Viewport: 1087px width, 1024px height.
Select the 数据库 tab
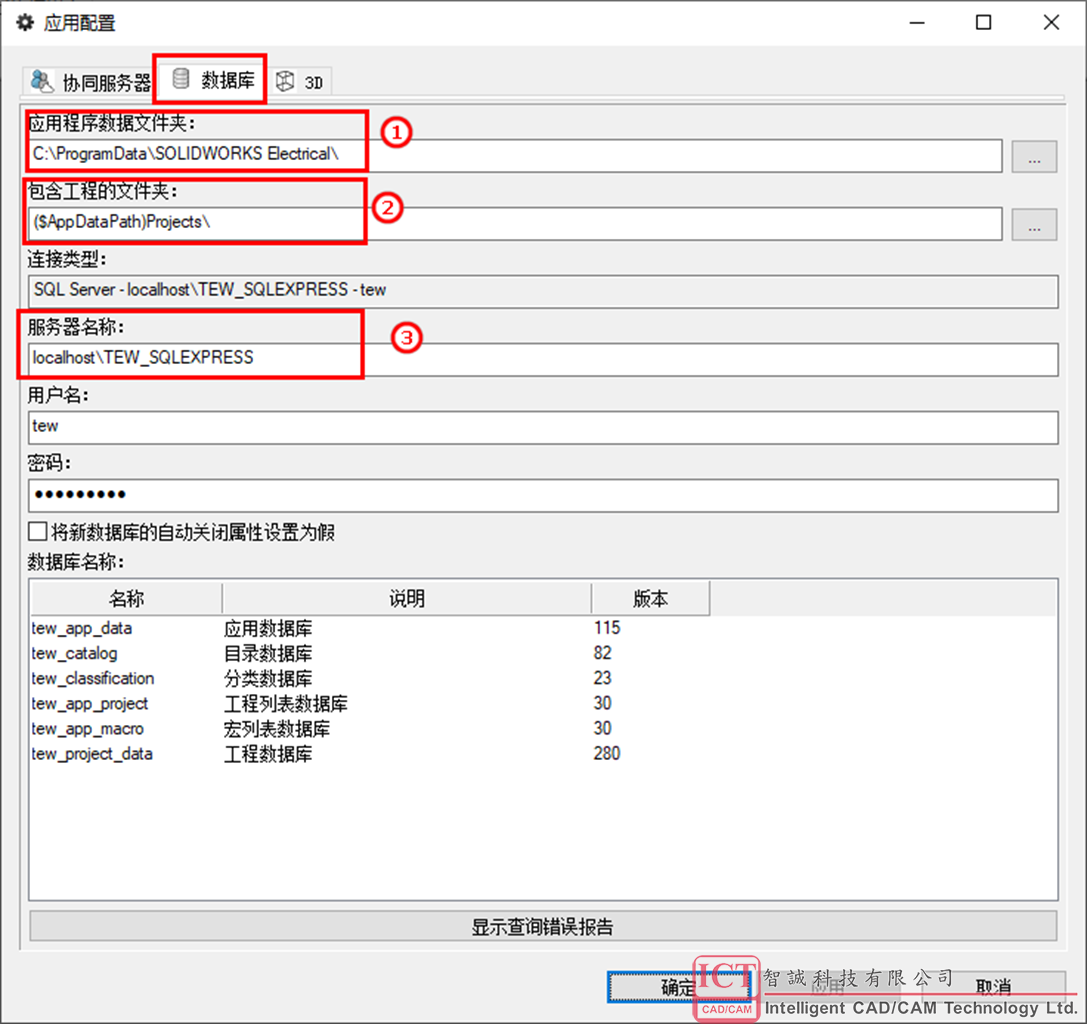coord(211,80)
